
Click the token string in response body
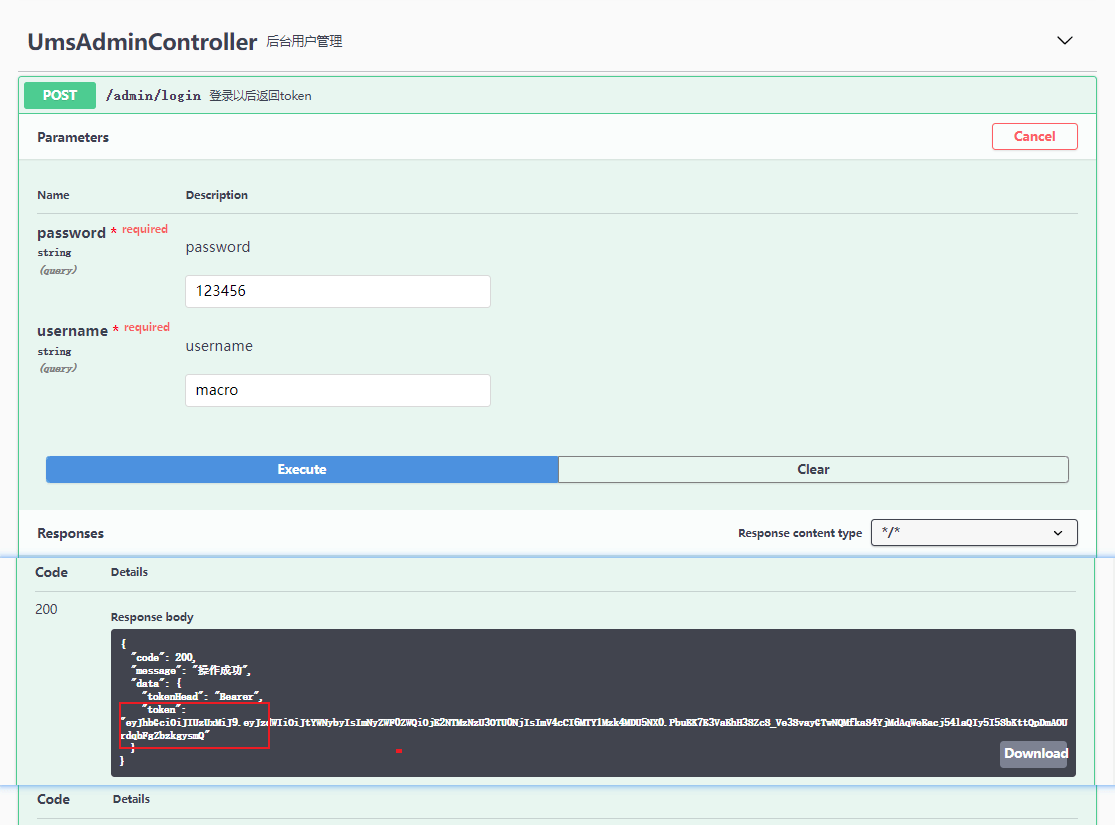(594, 729)
